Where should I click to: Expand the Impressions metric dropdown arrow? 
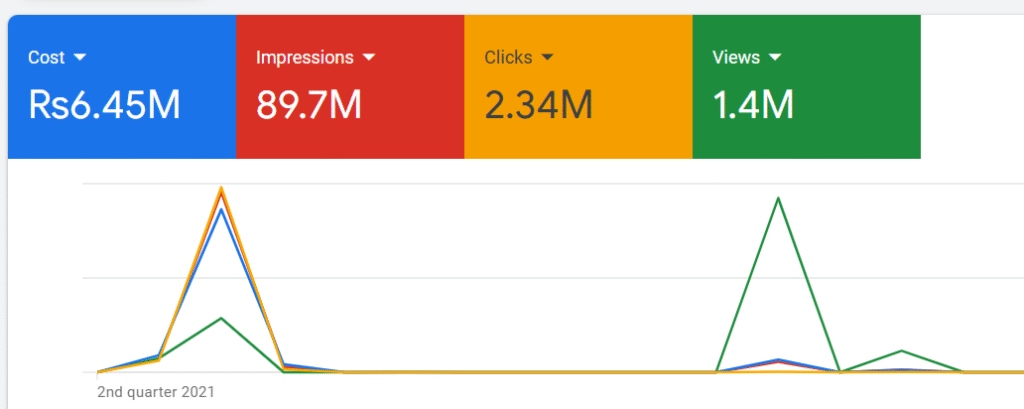click(x=369, y=57)
